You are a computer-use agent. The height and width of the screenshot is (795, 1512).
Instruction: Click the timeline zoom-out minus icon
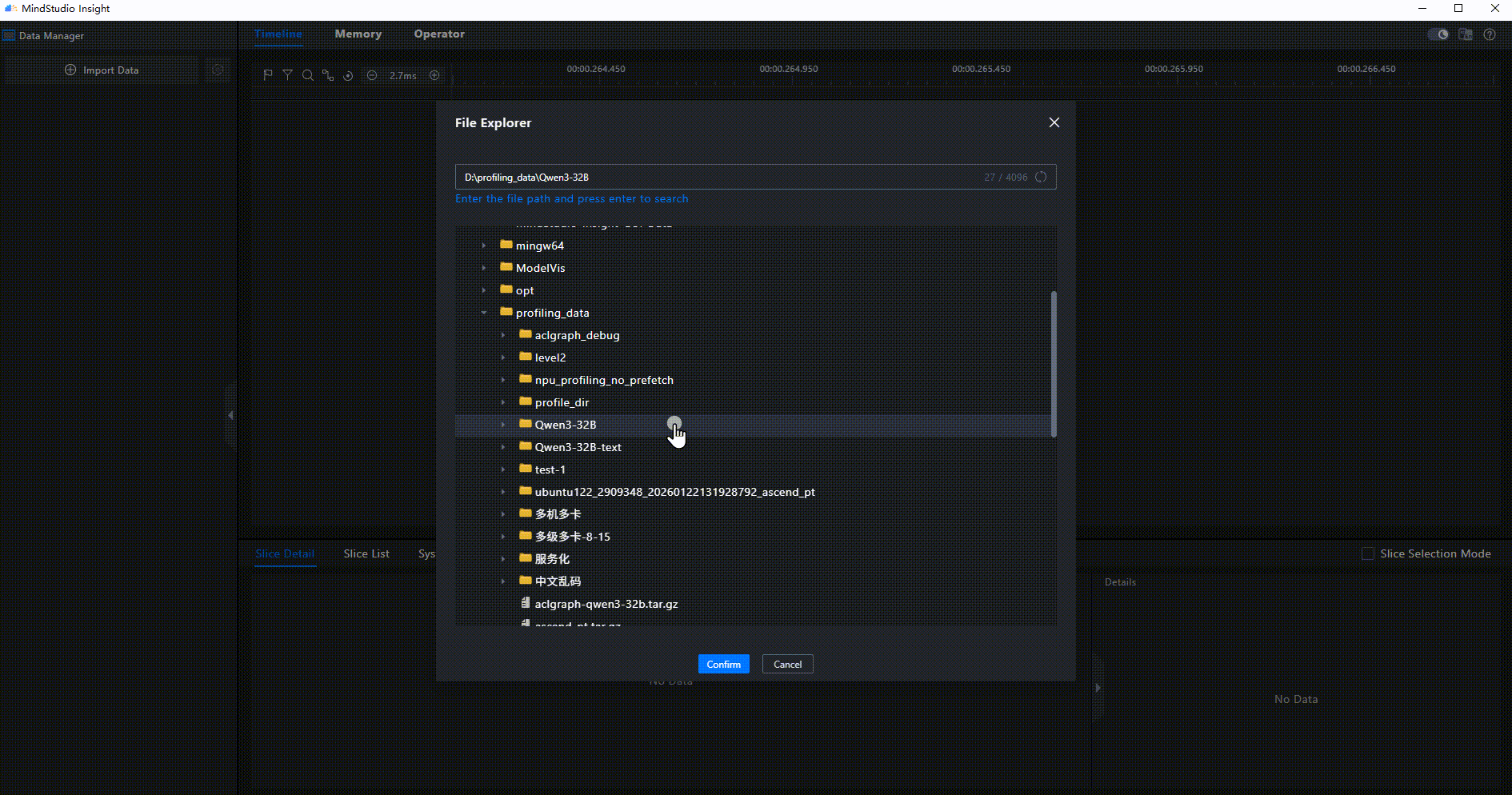coord(372,75)
